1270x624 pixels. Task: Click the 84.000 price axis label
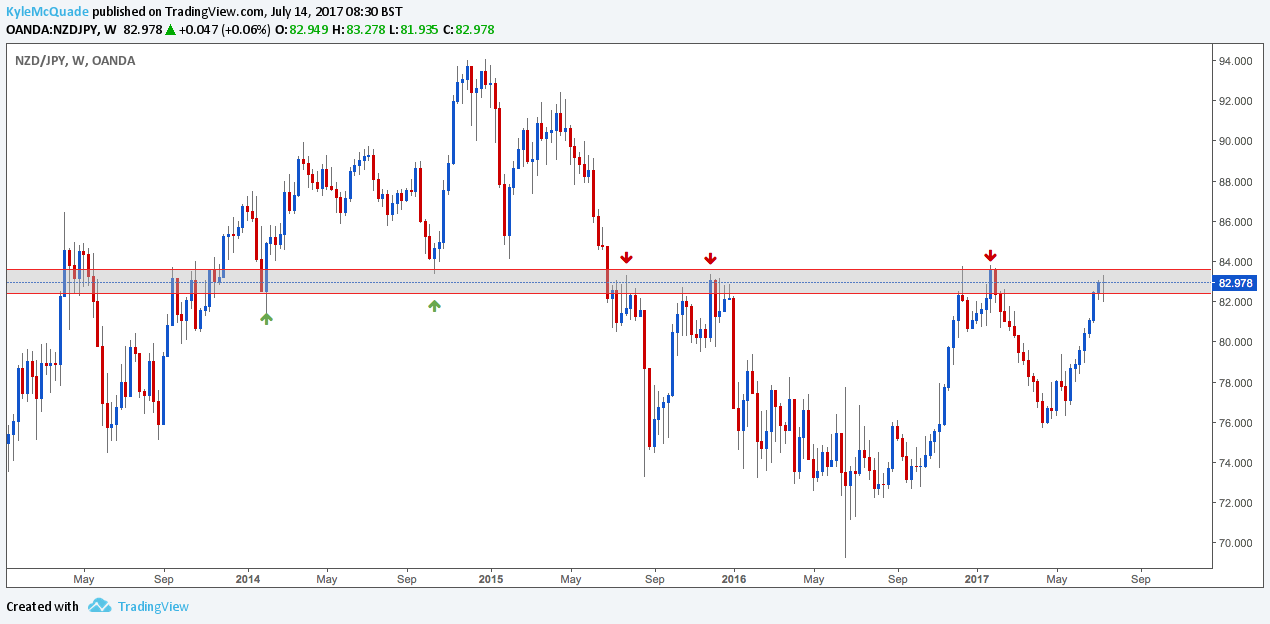click(1236, 262)
